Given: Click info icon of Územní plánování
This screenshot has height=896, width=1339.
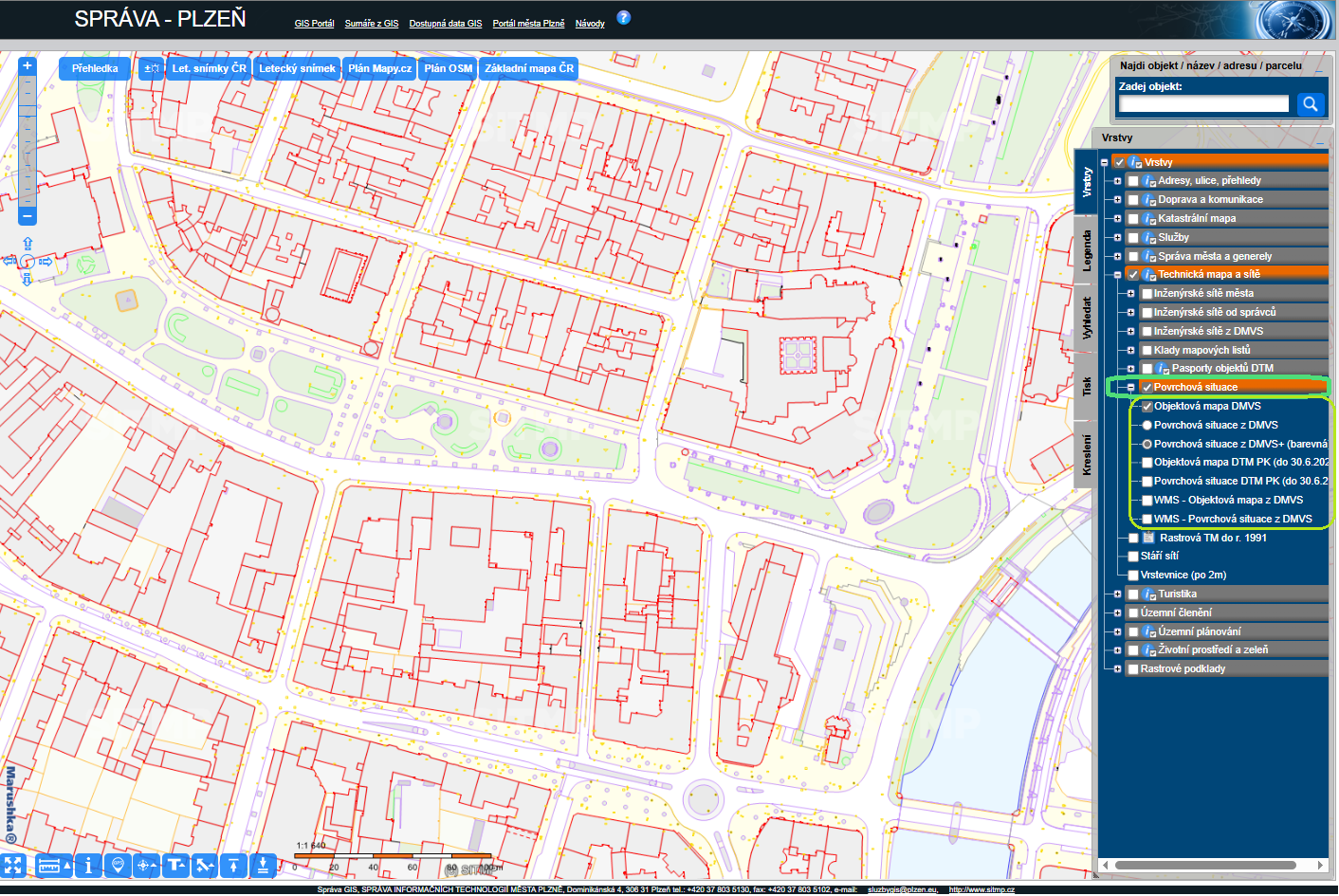Looking at the screenshot, I should pyautogui.click(x=1149, y=631).
